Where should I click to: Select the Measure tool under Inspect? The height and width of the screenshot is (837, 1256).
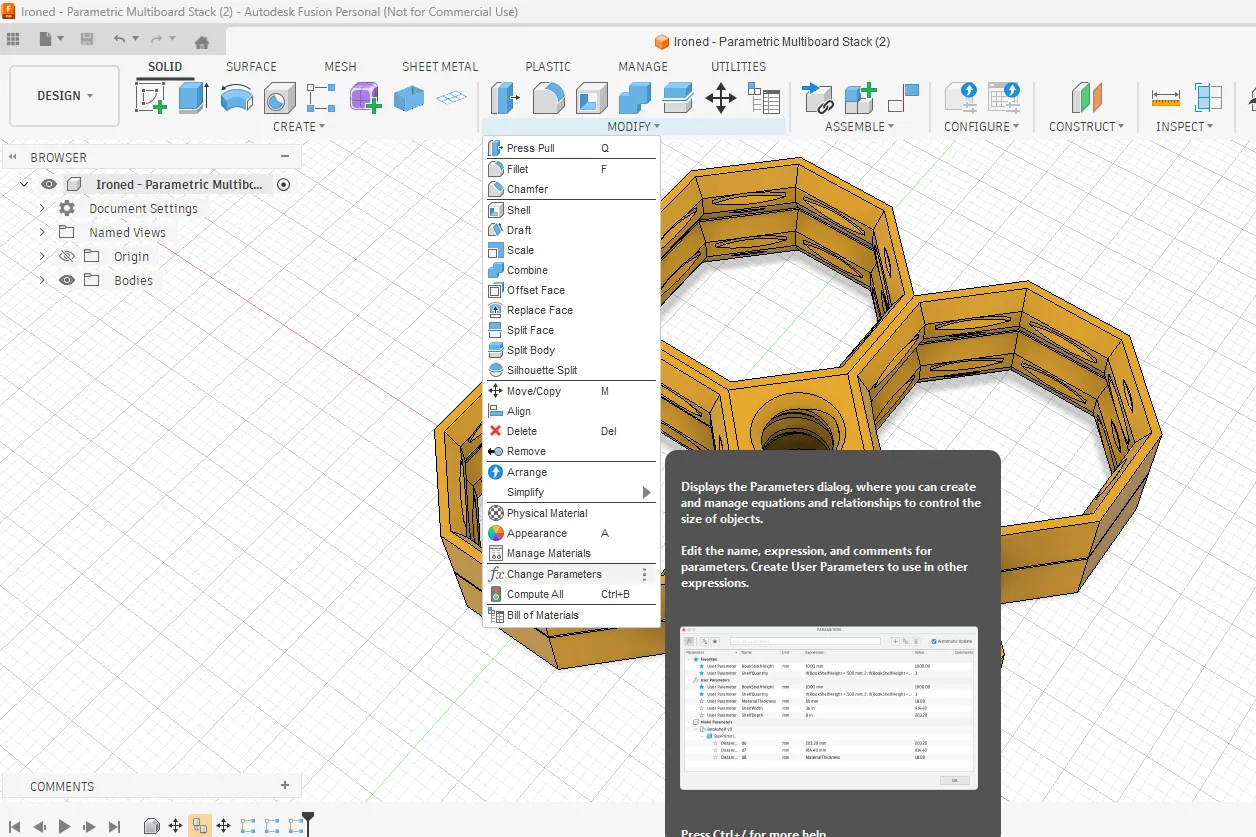(x=1165, y=98)
